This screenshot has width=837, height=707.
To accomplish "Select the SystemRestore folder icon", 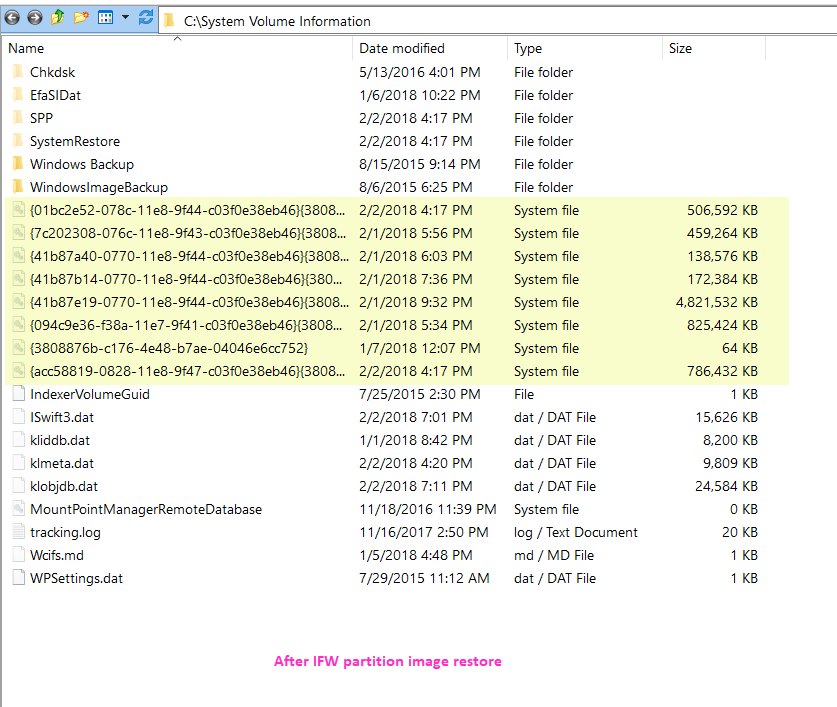I will pos(18,140).
